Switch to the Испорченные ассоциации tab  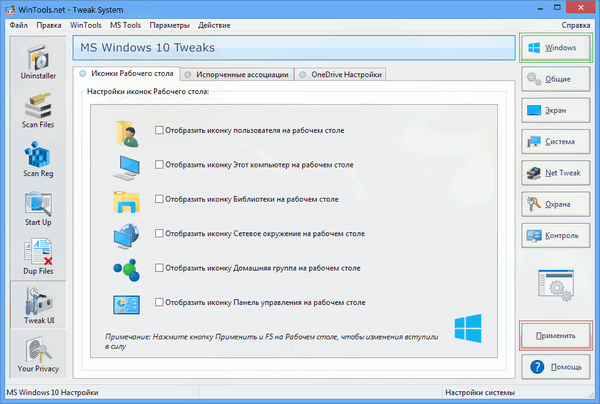238,74
